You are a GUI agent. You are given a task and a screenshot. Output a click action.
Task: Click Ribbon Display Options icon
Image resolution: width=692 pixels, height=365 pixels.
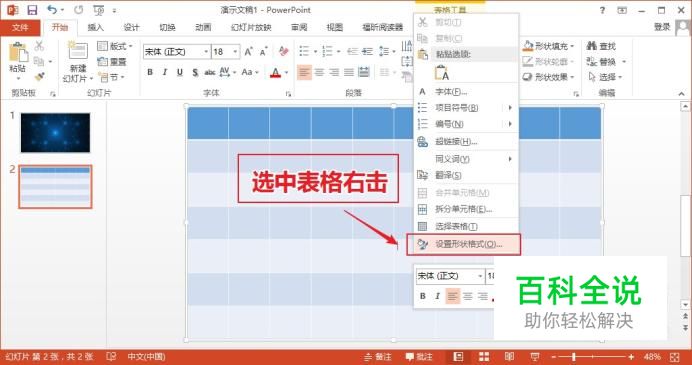(x=622, y=10)
